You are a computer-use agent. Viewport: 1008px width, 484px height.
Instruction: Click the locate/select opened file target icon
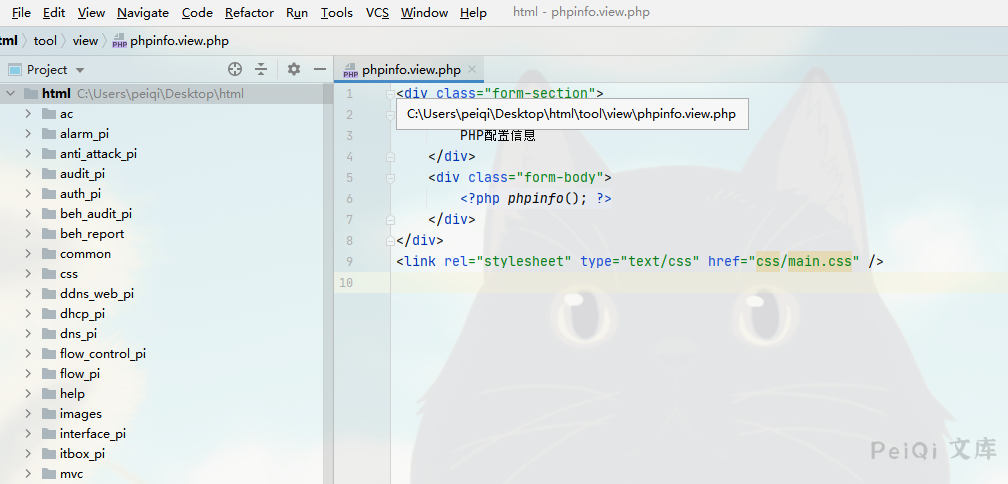pos(235,69)
